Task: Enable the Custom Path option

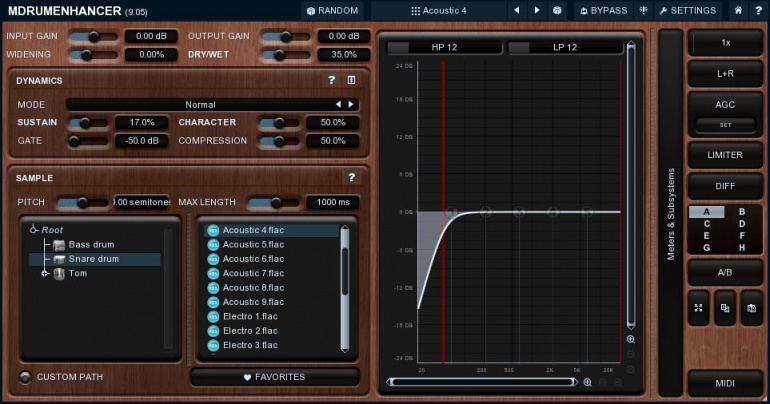Action: tap(26, 377)
